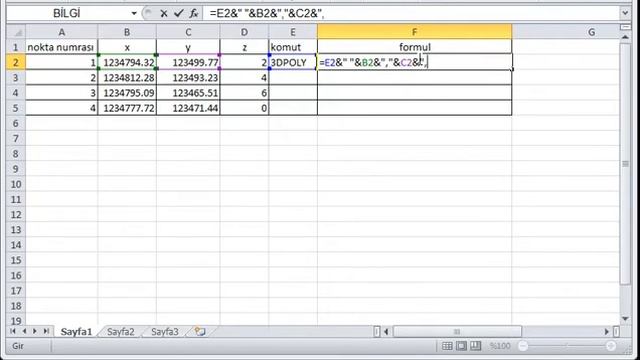
Task: Click the 3DPOLY cell
Action: pyautogui.click(x=293, y=62)
